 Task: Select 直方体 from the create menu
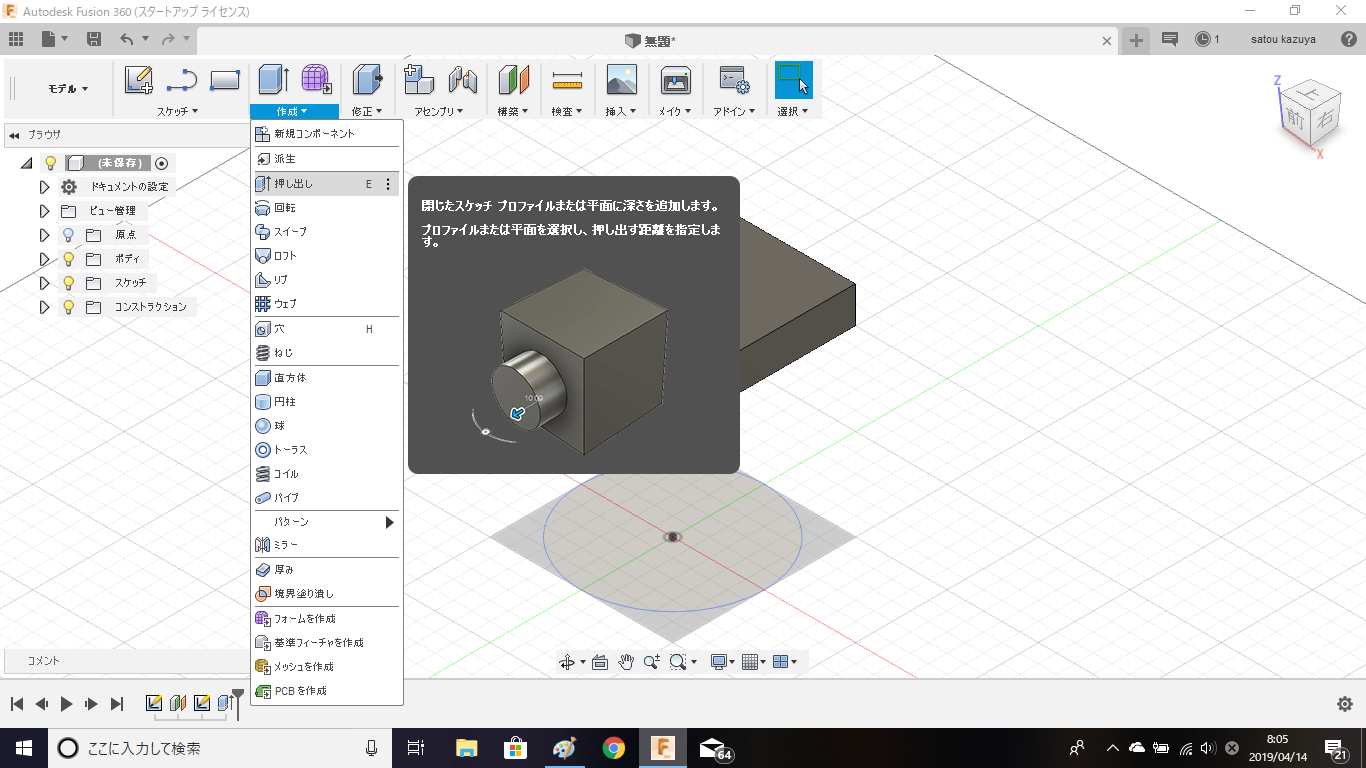point(326,378)
